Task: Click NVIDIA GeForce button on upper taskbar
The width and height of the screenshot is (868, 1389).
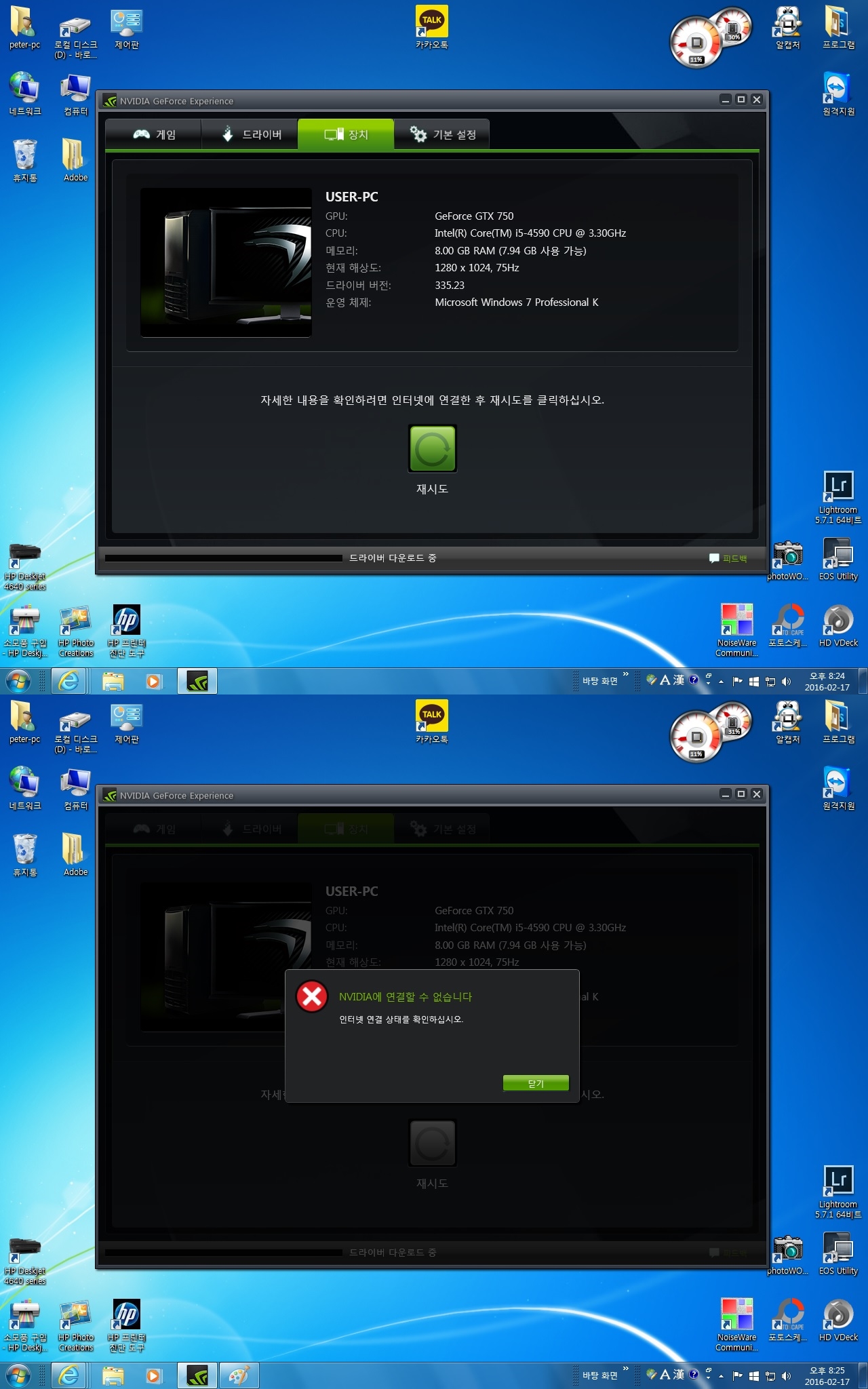Action: coord(197,681)
